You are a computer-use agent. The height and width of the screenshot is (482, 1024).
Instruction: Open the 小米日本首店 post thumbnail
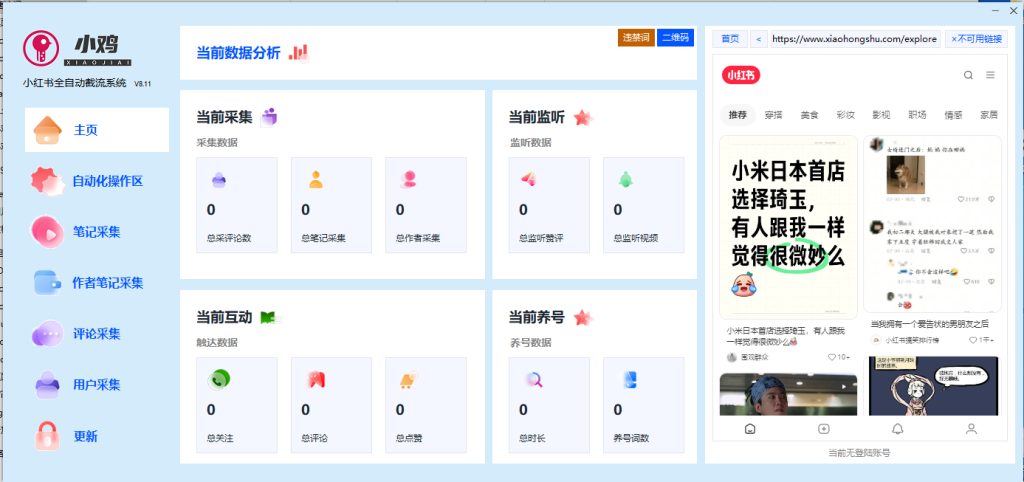click(788, 227)
